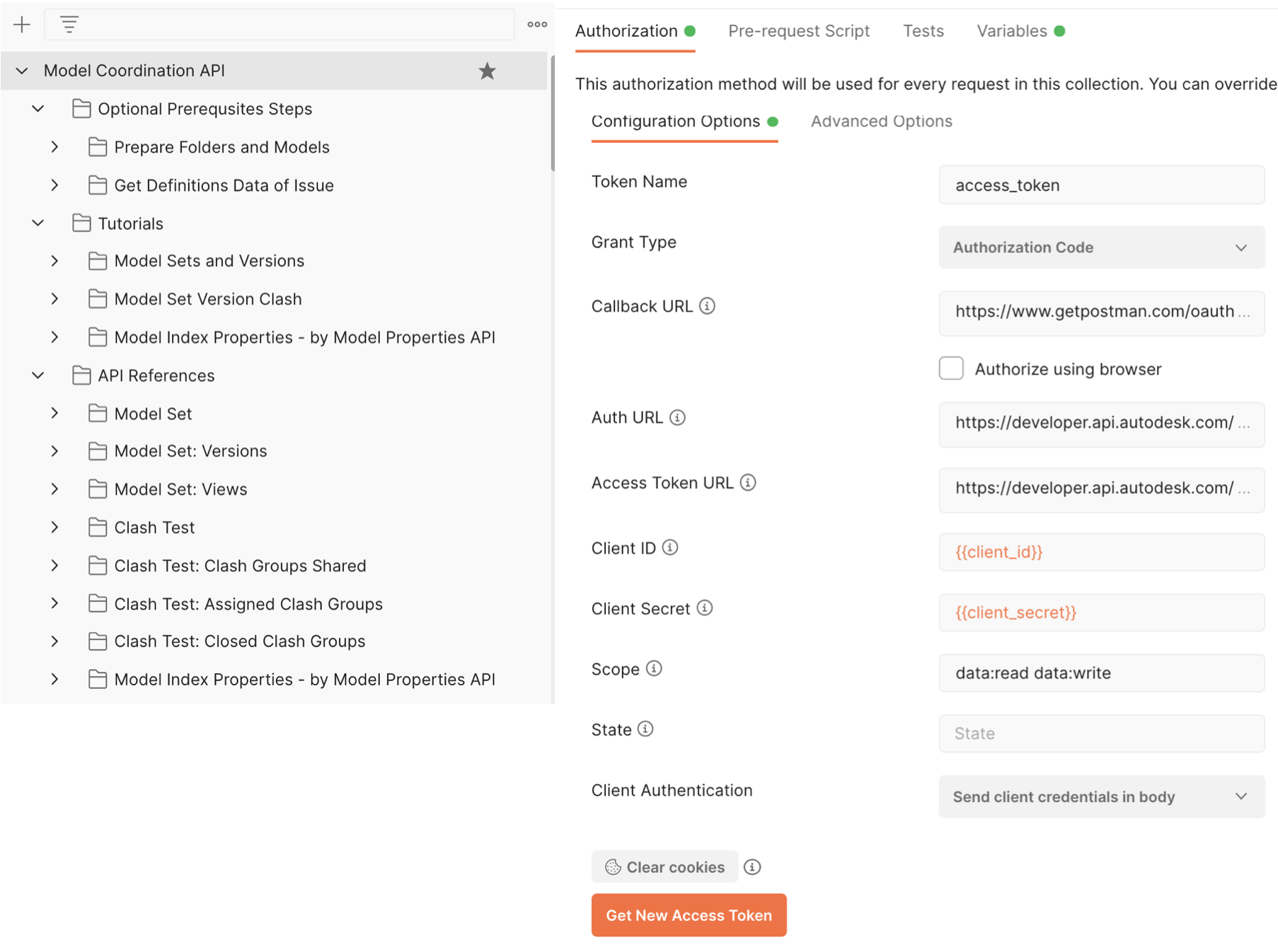Click the Optional Prerequsites Steps folder icon
1278x952 pixels.
[x=81, y=108]
